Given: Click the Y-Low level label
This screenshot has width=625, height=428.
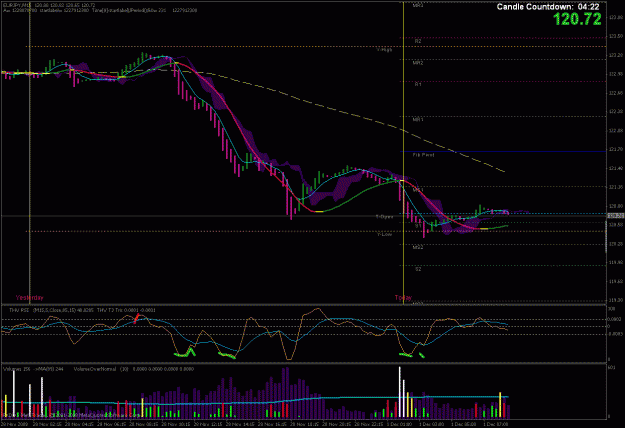Looking at the screenshot, I should (x=385, y=234).
